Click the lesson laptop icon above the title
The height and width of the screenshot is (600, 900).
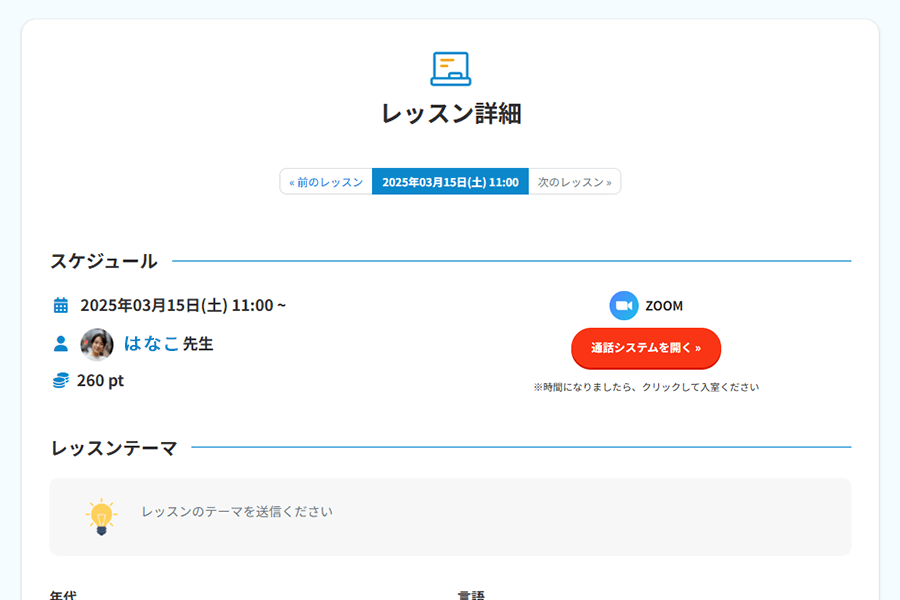pyautogui.click(x=451, y=69)
